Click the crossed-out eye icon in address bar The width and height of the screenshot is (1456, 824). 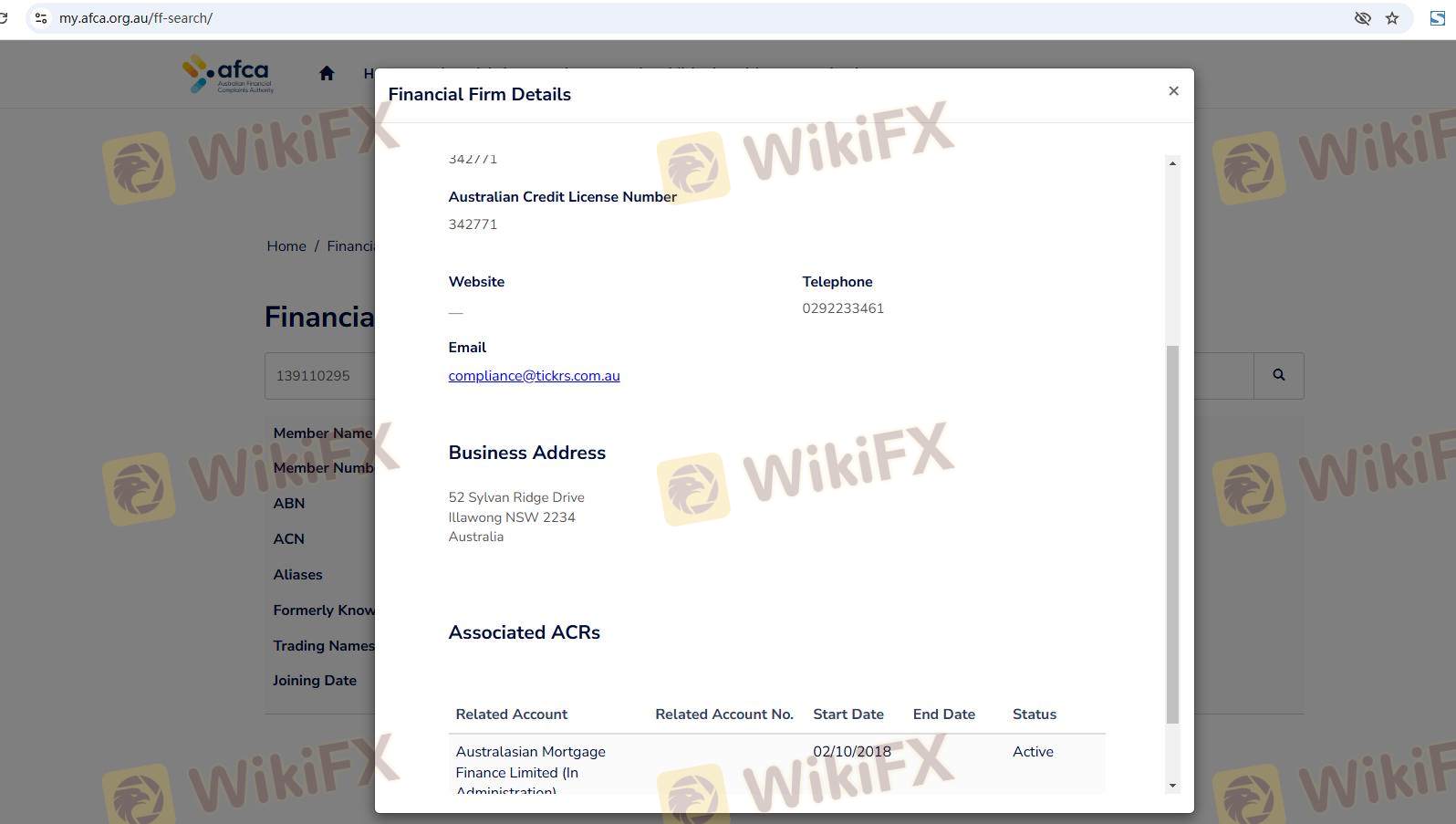pyautogui.click(x=1362, y=18)
